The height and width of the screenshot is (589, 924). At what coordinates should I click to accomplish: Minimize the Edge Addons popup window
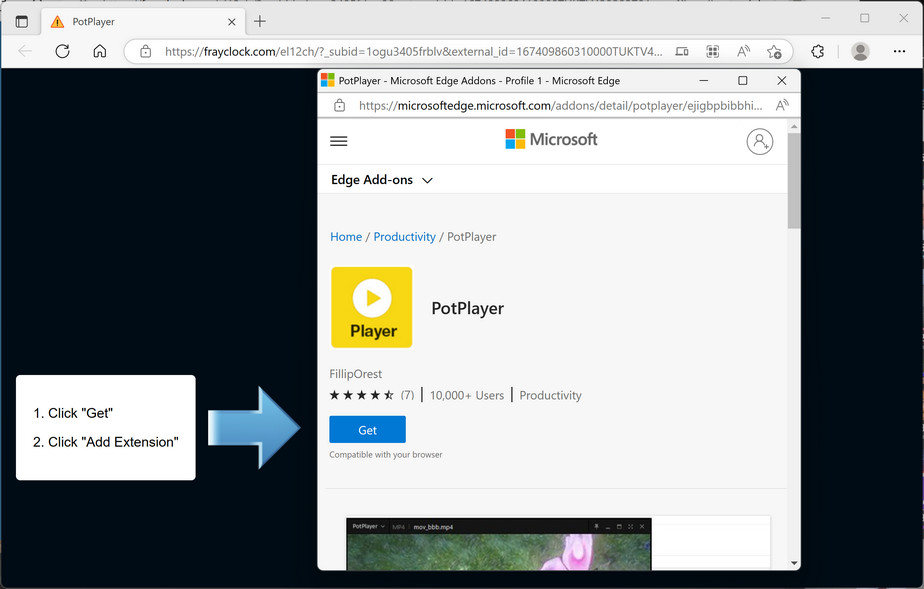(x=704, y=80)
